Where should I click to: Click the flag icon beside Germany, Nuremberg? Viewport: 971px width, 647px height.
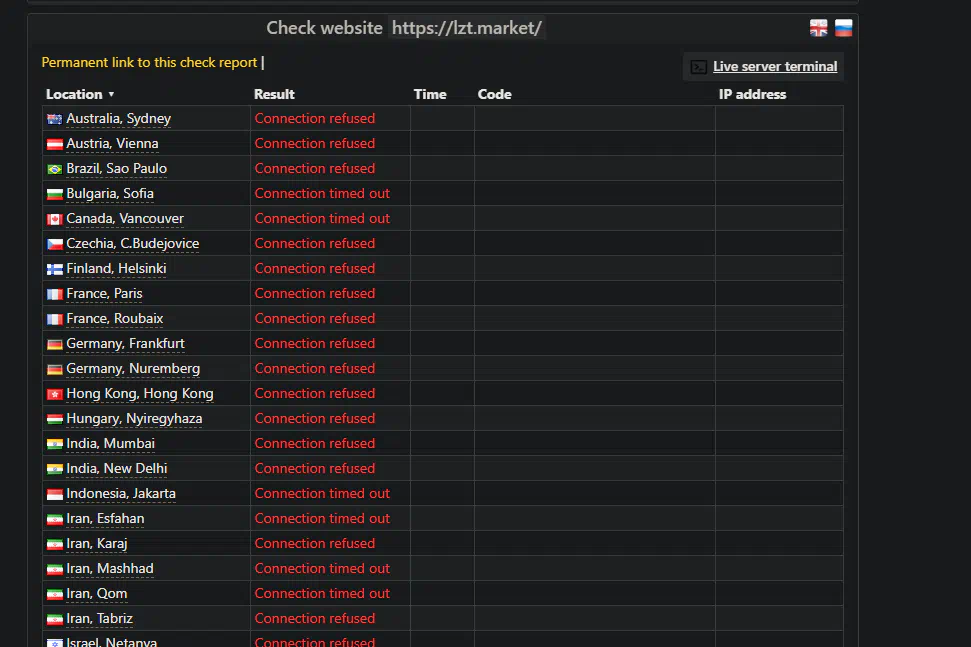tap(54, 369)
